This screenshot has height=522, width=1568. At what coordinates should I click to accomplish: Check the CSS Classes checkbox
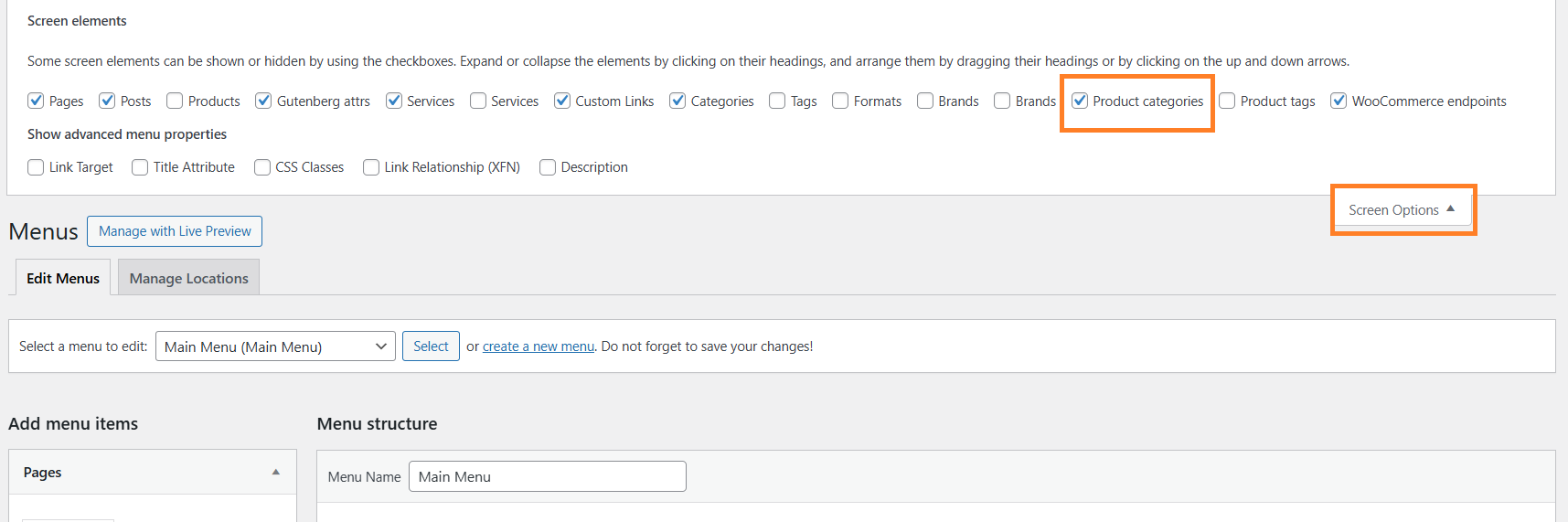(263, 167)
